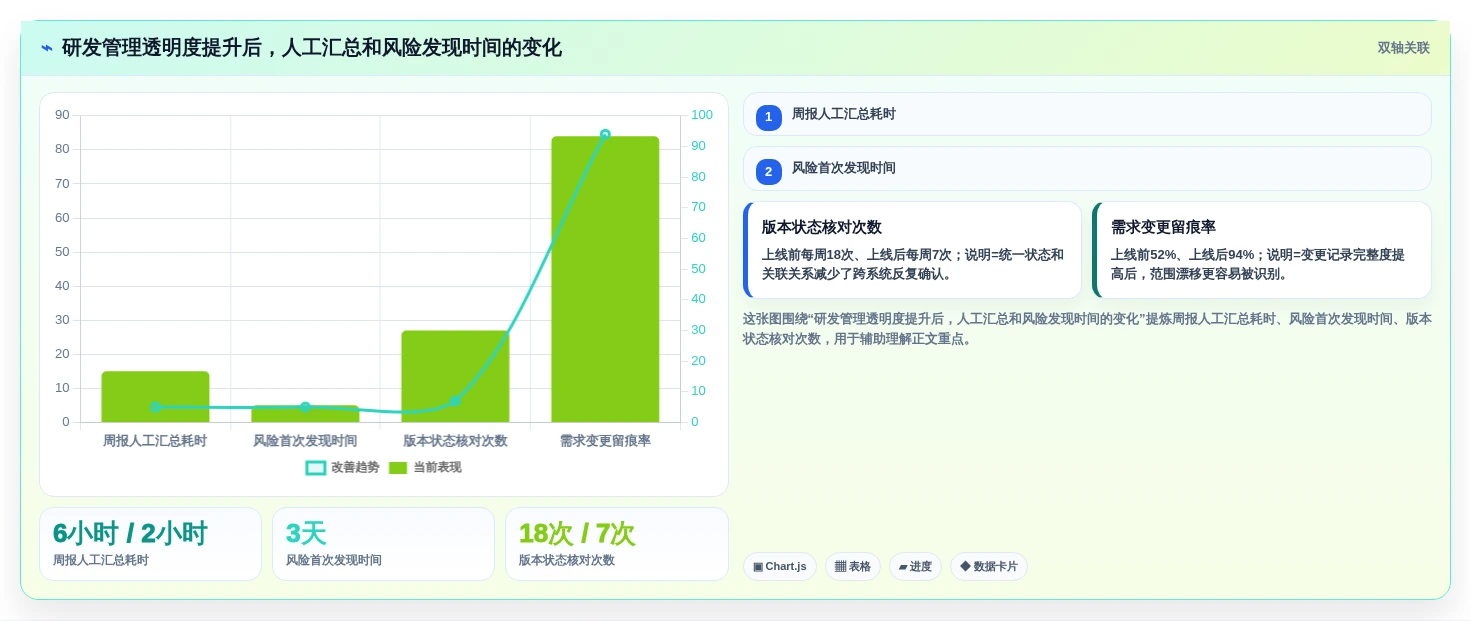Viewport: 1471px width, 621px height.
Task: Click the numbered badge 1 icon
Action: point(768,118)
